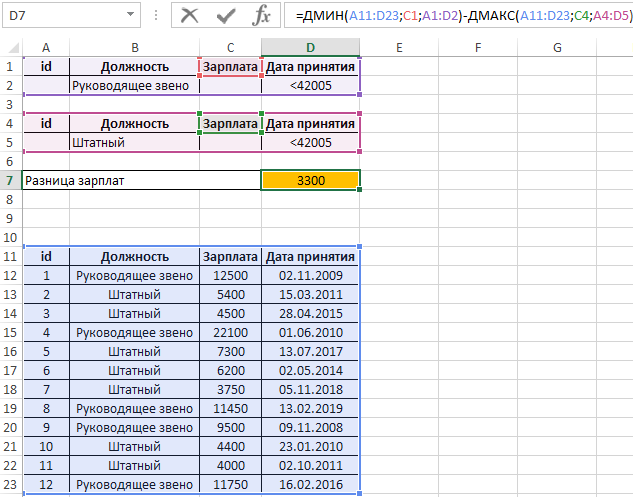The width and height of the screenshot is (633, 497).
Task: Click criteria cell 'Руководящее звено' in row 2
Action: click(x=134, y=86)
